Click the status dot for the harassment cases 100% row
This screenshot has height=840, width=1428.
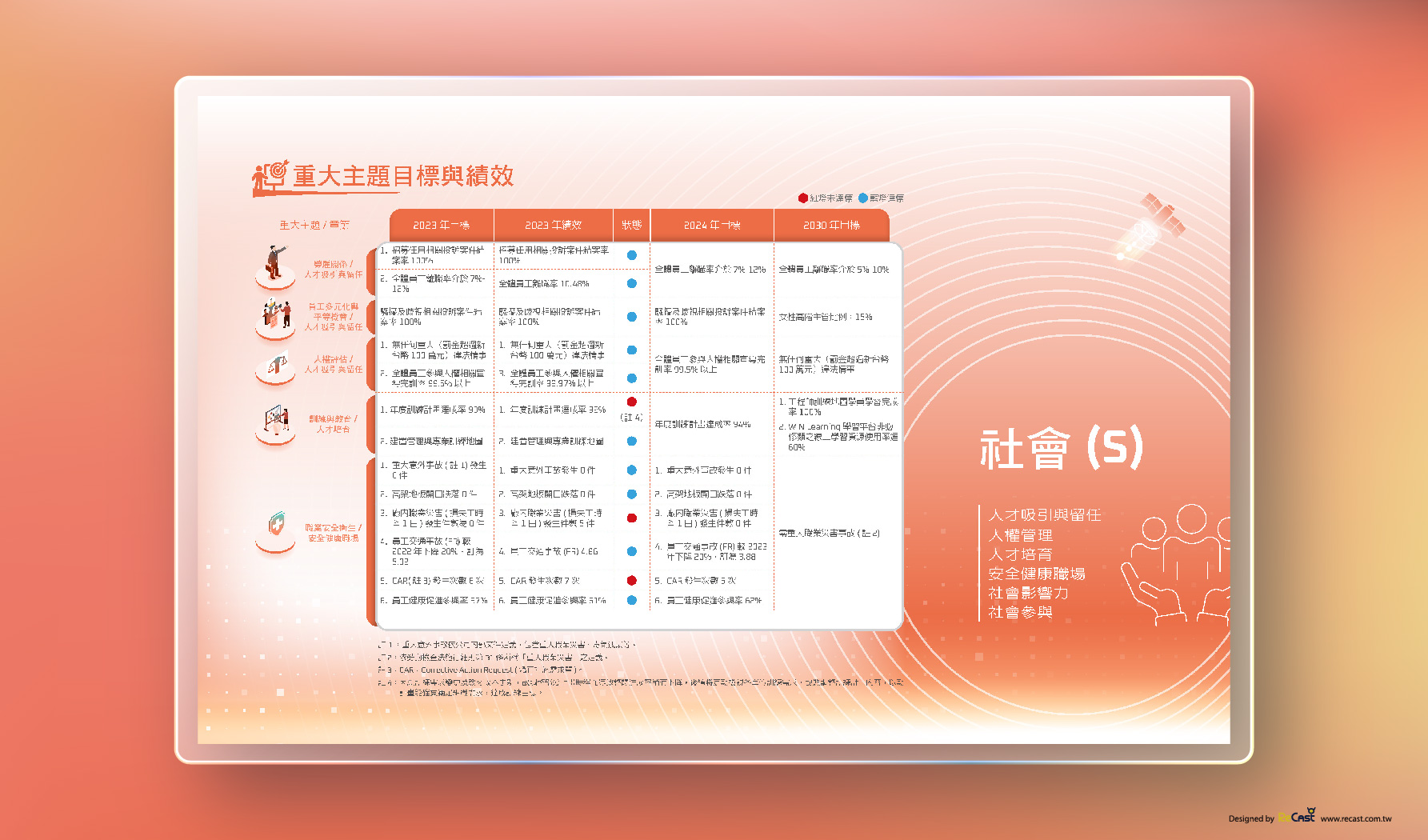click(632, 317)
